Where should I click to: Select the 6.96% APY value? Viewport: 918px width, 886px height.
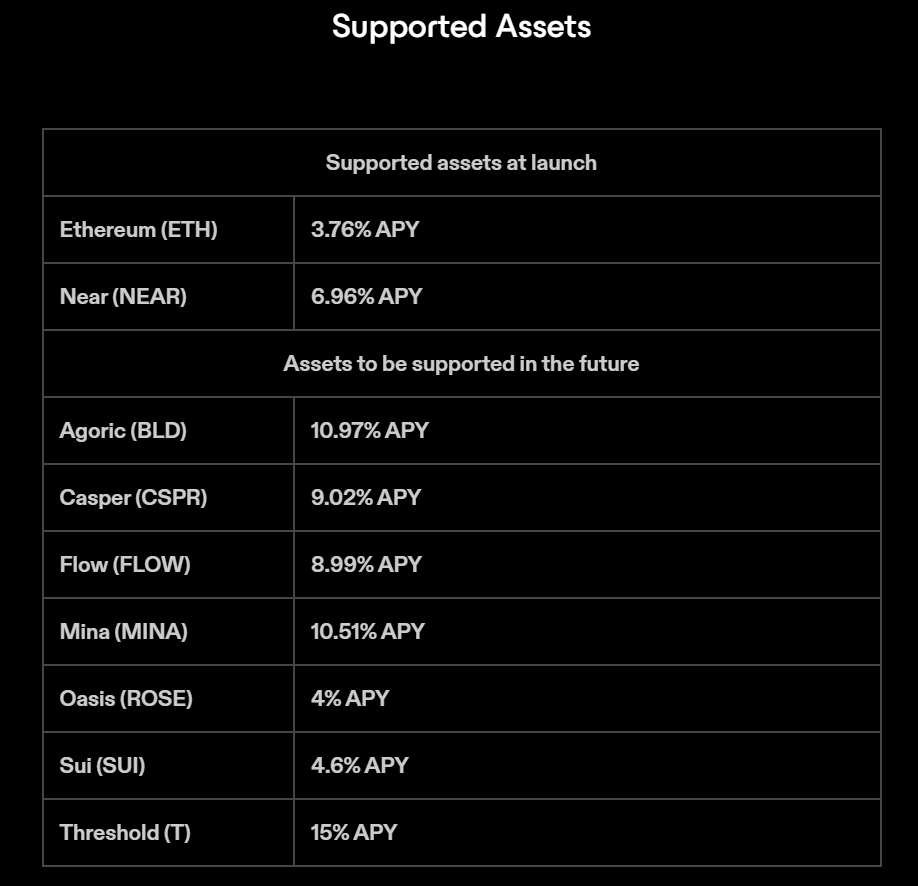click(366, 296)
